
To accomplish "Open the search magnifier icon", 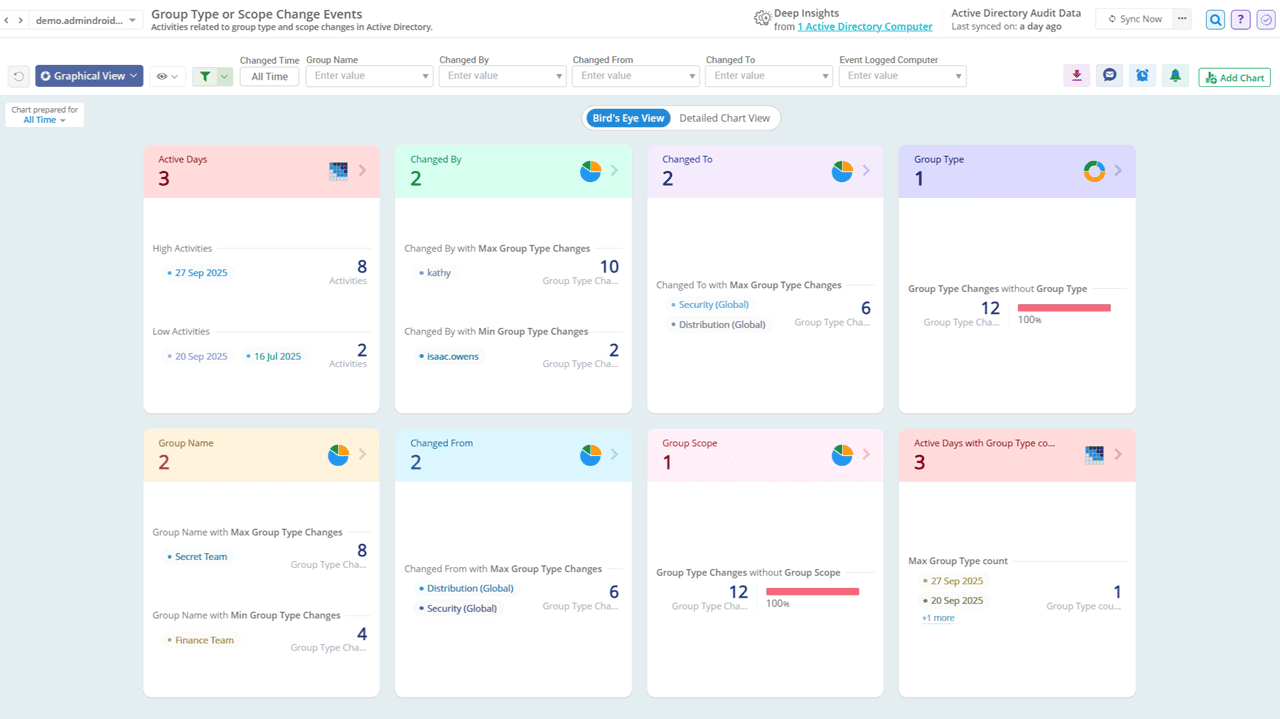I will coord(1215,20).
